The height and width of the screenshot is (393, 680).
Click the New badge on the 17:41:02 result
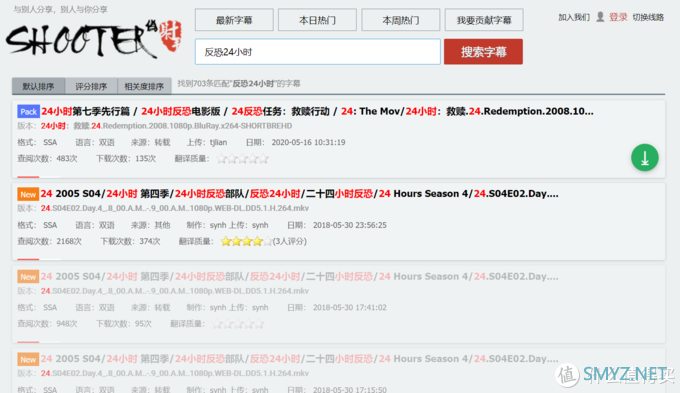28,276
